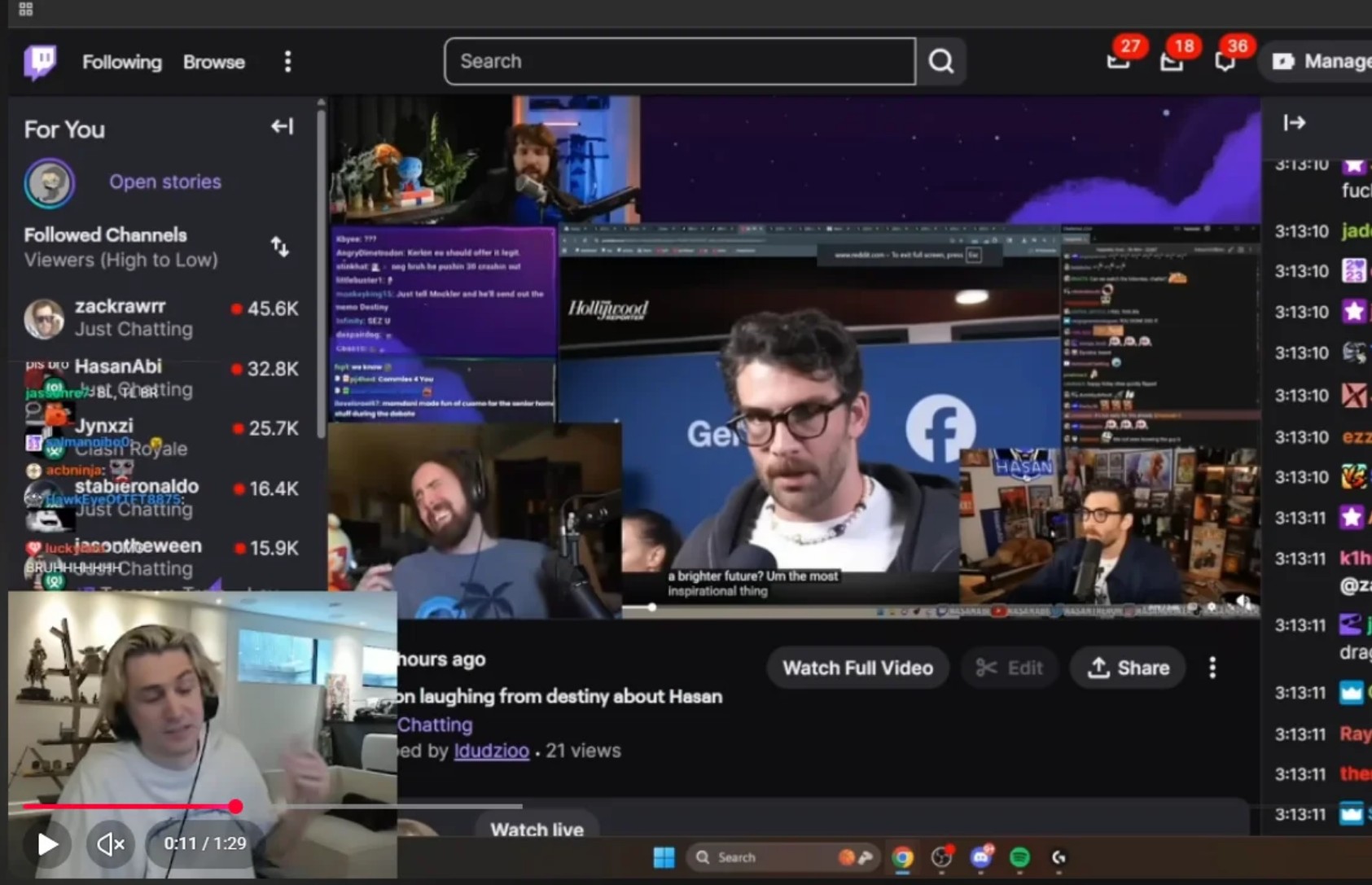Click the grid icon at the window's top-left
Image resolution: width=1372 pixels, height=885 pixels.
coord(25,9)
